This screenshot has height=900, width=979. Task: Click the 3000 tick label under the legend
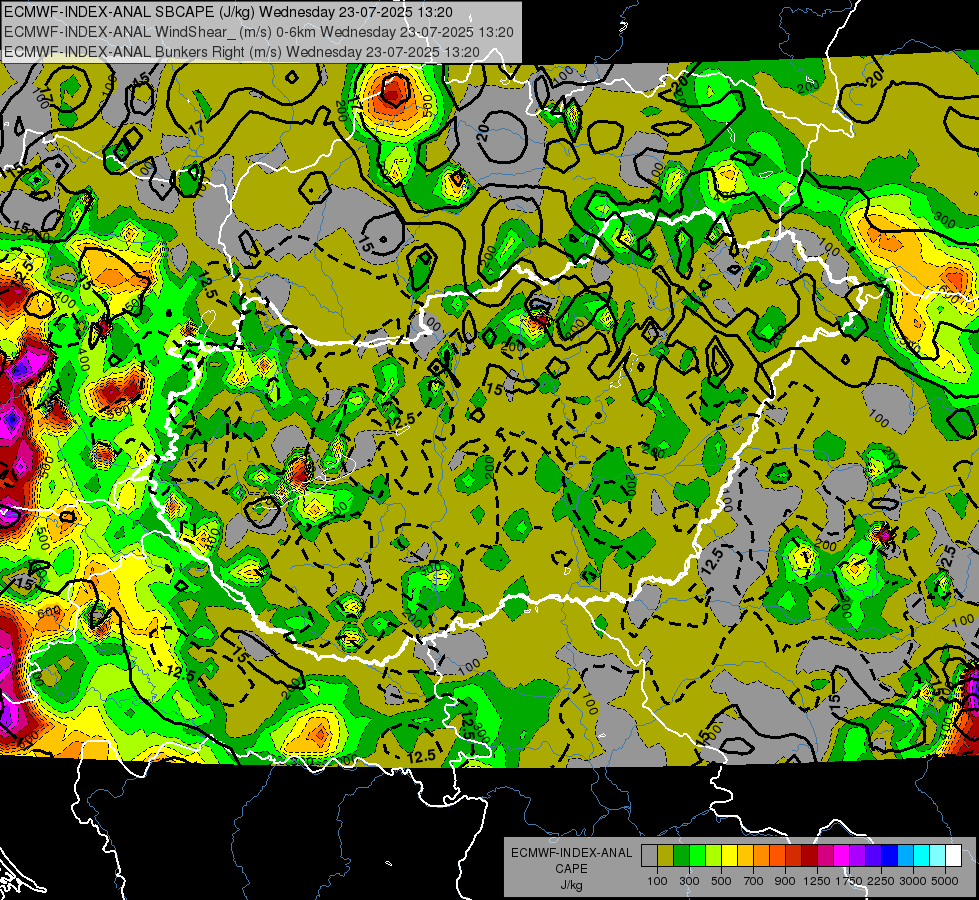[913, 881]
